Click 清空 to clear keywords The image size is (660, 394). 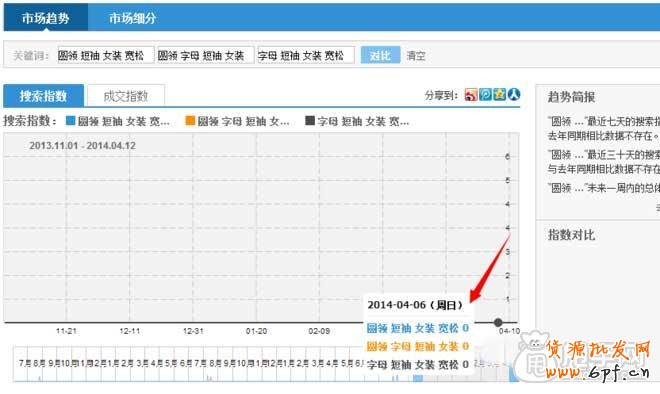(416, 56)
